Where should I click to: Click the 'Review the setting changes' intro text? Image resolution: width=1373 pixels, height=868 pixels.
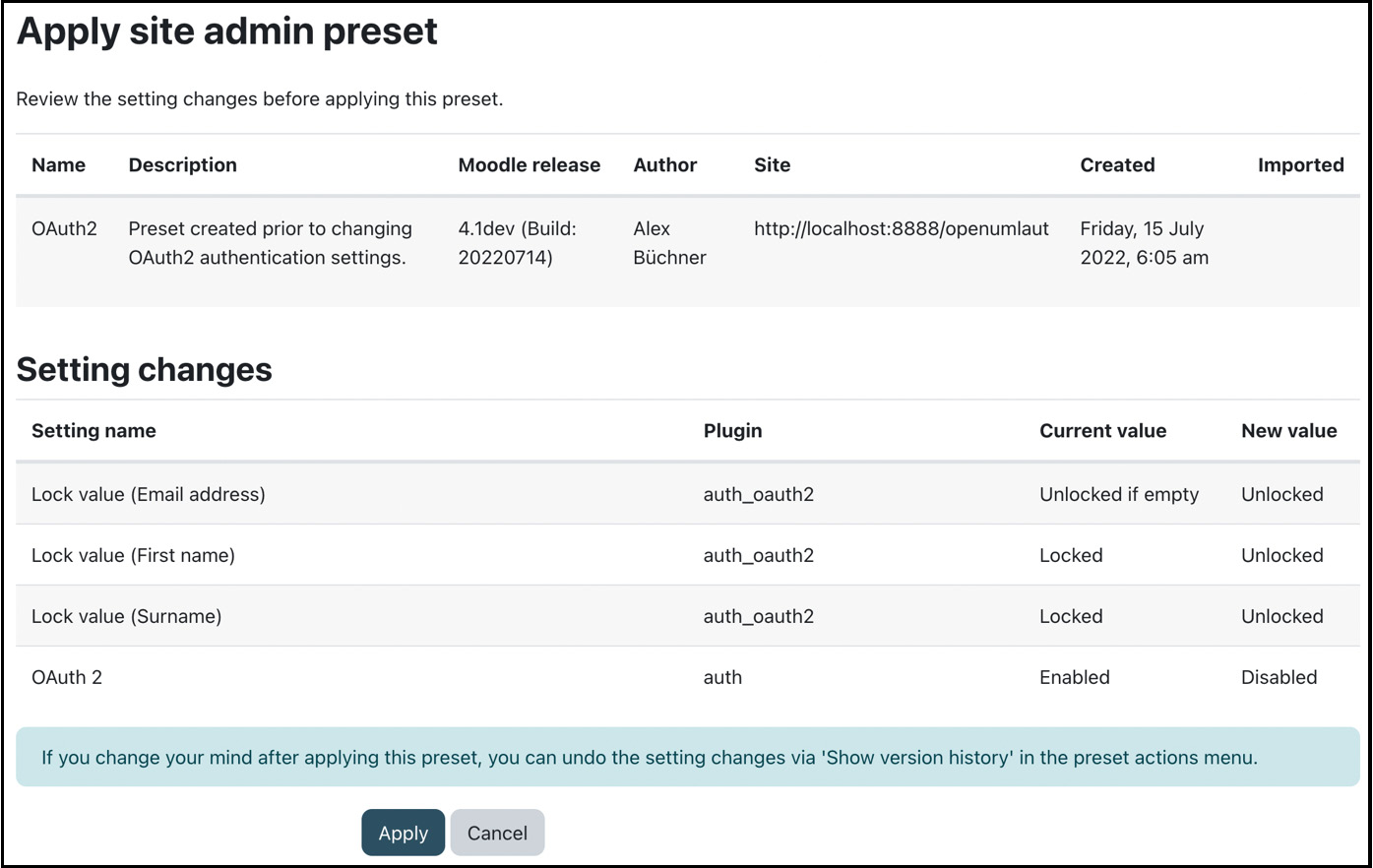tap(260, 99)
